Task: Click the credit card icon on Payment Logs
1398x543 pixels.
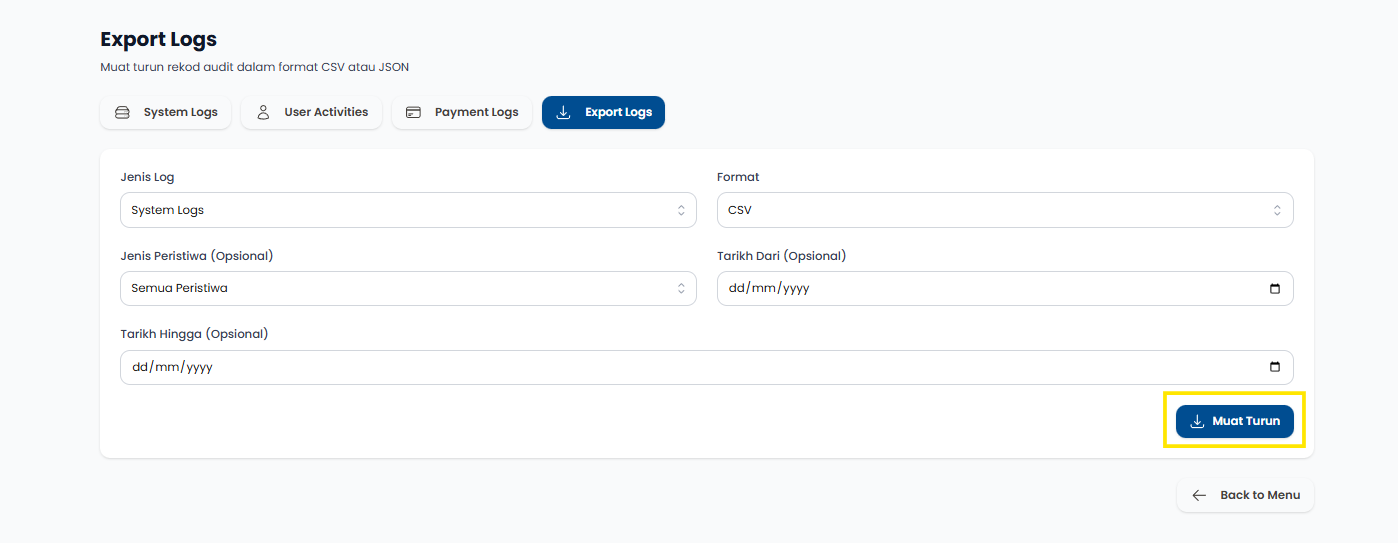Action: 413,113
